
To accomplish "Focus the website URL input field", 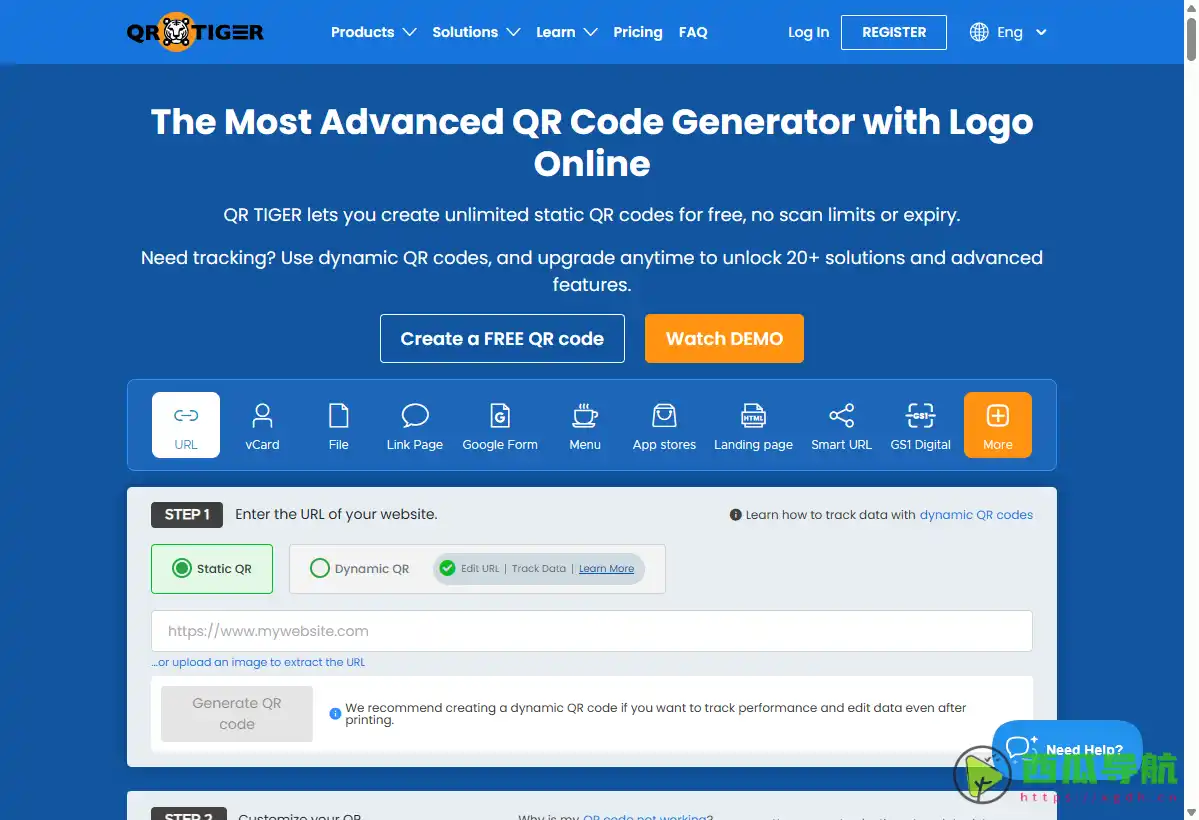I will pos(591,631).
